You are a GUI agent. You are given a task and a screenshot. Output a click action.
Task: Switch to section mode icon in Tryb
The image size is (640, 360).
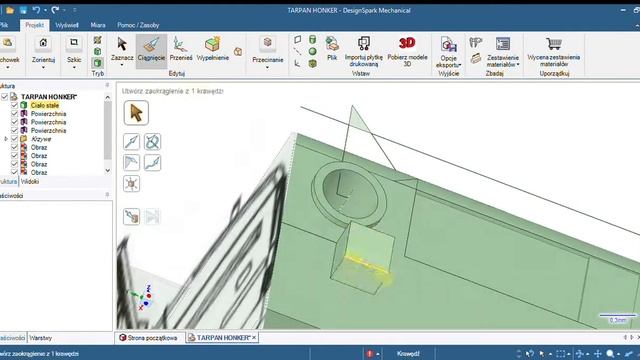click(98, 51)
